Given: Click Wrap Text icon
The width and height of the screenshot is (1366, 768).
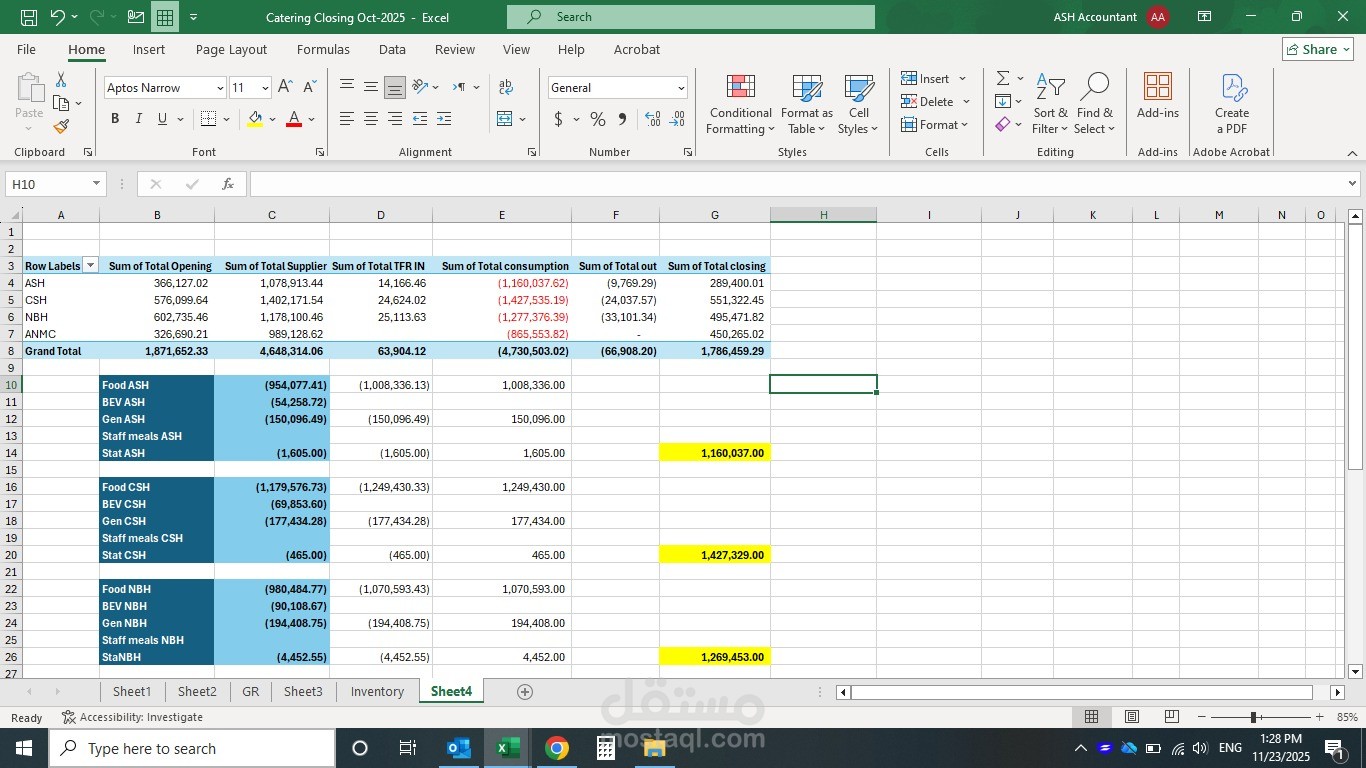Looking at the screenshot, I should click(x=506, y=87).
